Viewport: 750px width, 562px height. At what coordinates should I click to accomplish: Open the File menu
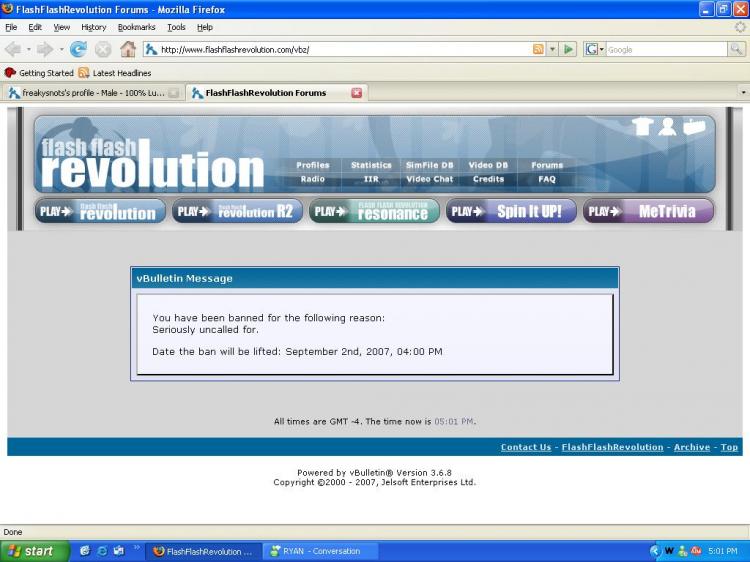pyautogui.click(x=11, y=27)
